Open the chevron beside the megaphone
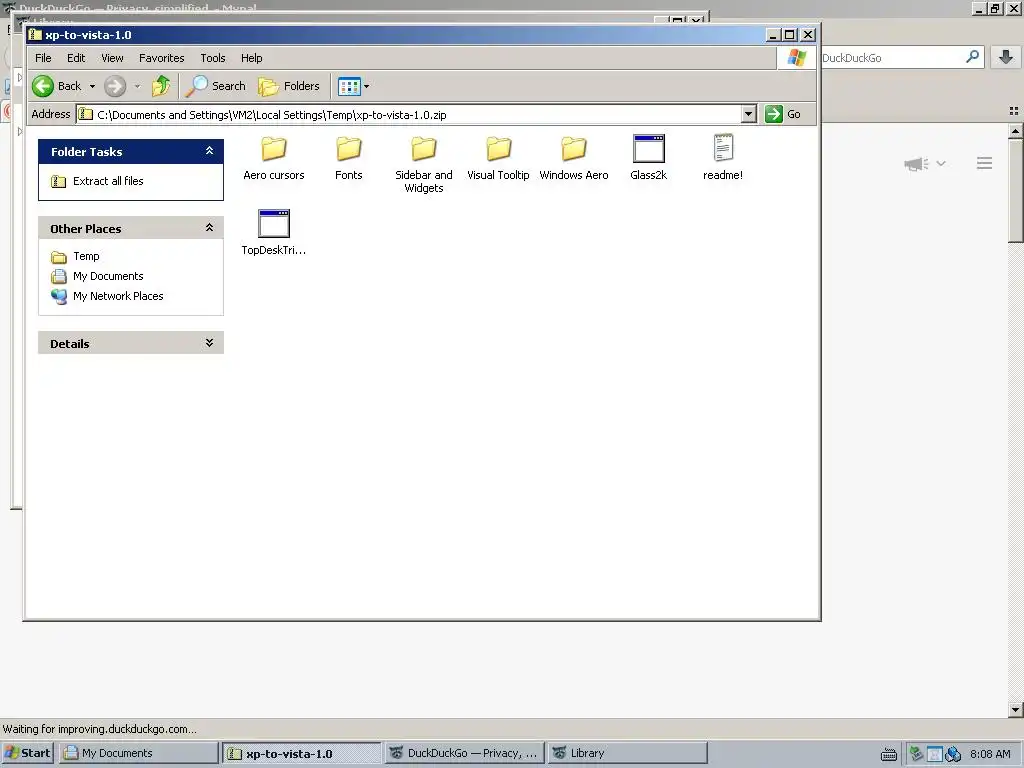Screen dimensions: 1024x768 pos(941,163)
